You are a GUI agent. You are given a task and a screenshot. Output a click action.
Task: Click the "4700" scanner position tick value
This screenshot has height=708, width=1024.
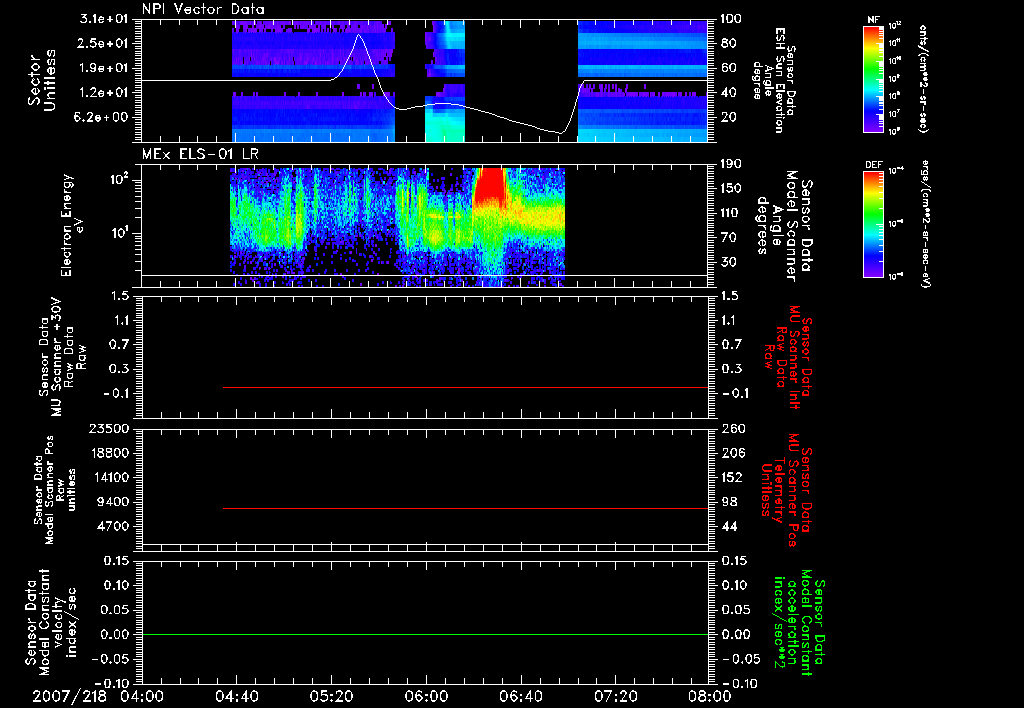pyautogui.click(x=113, y=526)
